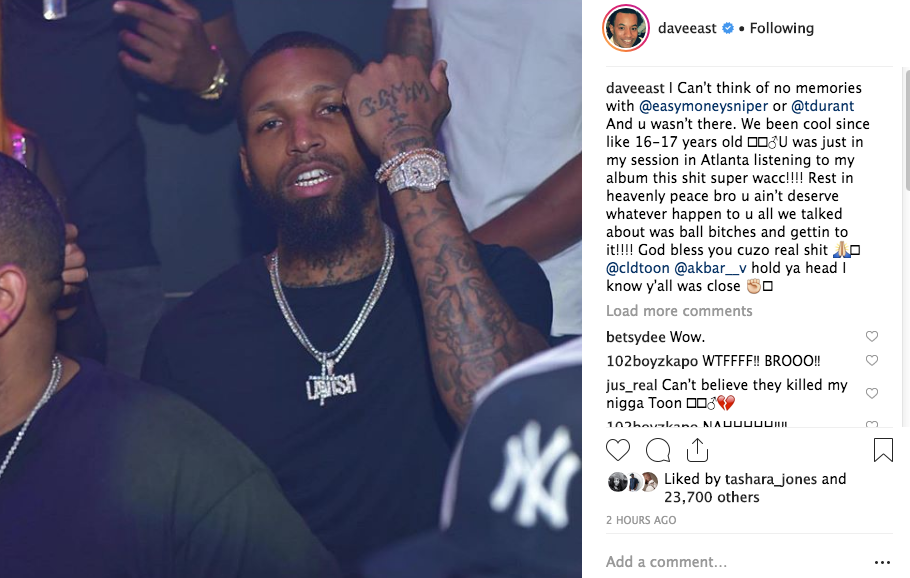Toggle the Following button

[782, 28]
